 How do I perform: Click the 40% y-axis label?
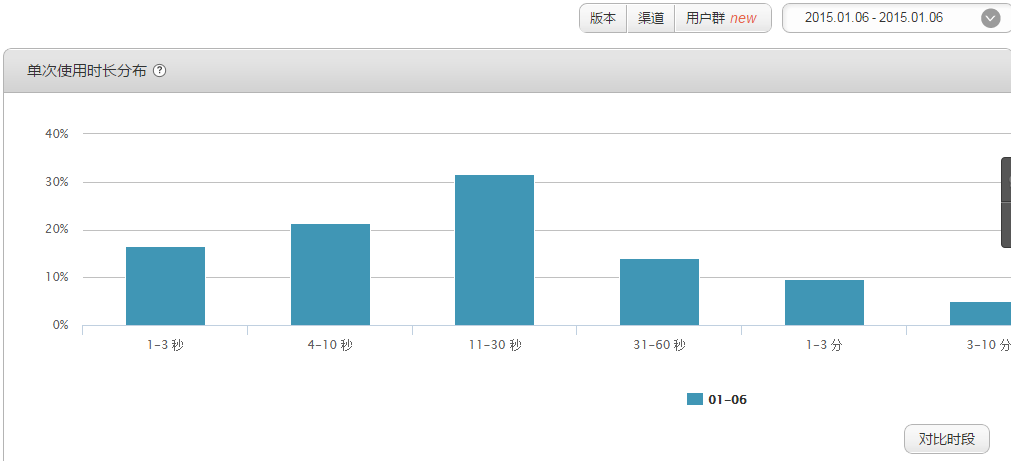point(57,133)
